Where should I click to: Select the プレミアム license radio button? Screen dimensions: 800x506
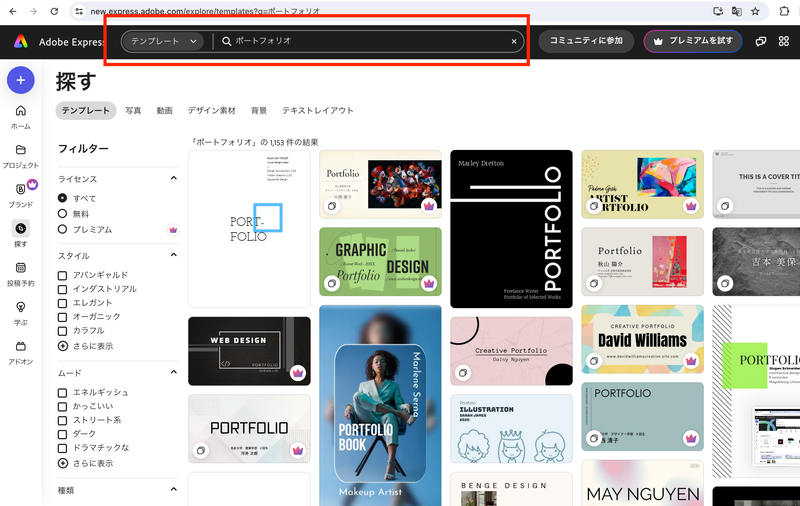point(62,230)
